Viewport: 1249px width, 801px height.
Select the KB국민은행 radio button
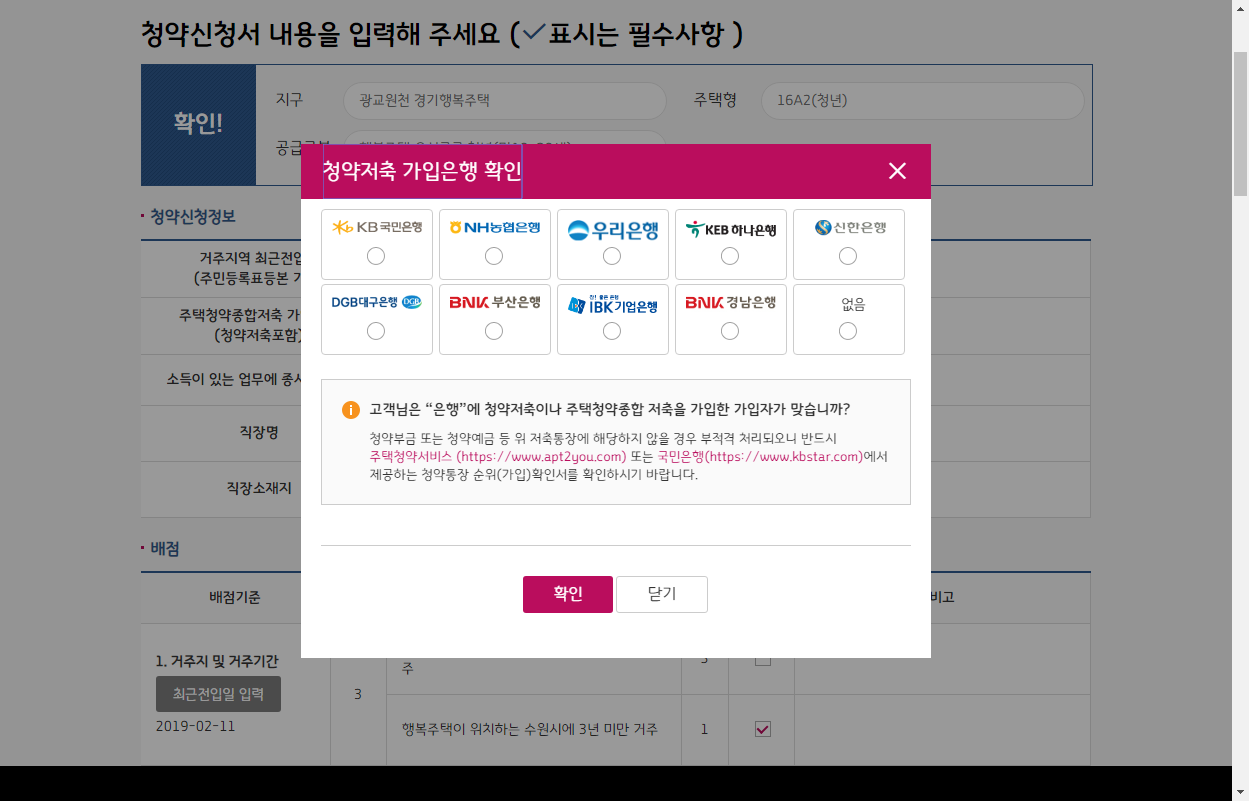[376, 256]
